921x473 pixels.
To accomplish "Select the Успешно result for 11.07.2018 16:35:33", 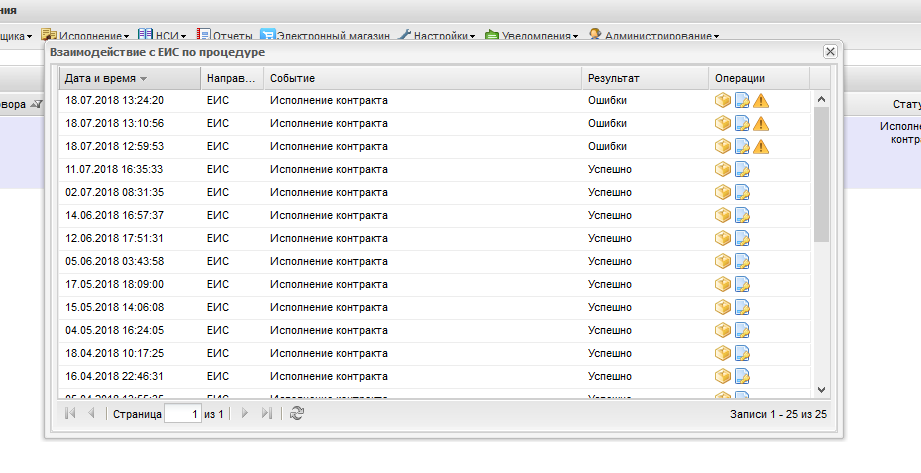I will pyautogui.click(x=610, y=169).
